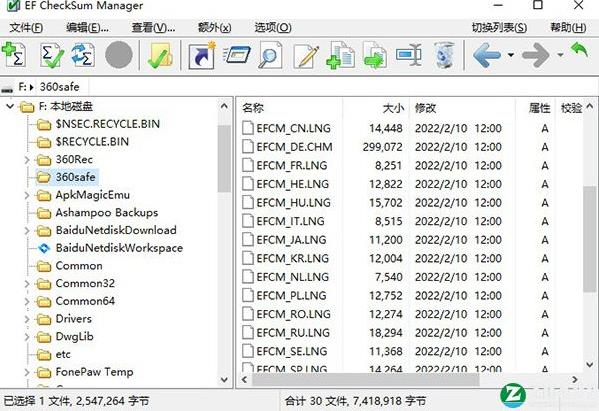
Task: Expand the 360Rec folder tree node
Action: click(x=27, y=159)
